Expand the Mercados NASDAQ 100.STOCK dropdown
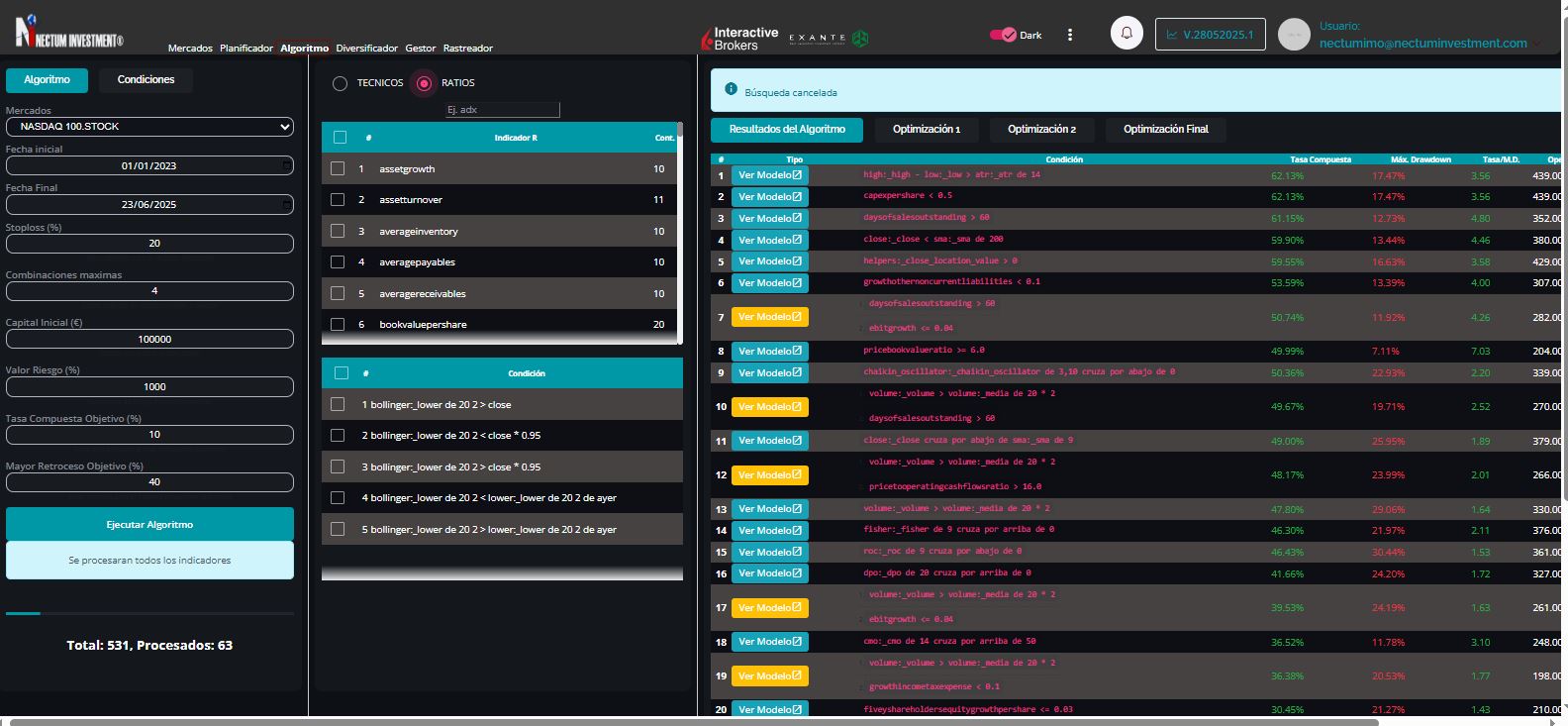The height and width of the screenshot is (726, 1568). point(149,127)
